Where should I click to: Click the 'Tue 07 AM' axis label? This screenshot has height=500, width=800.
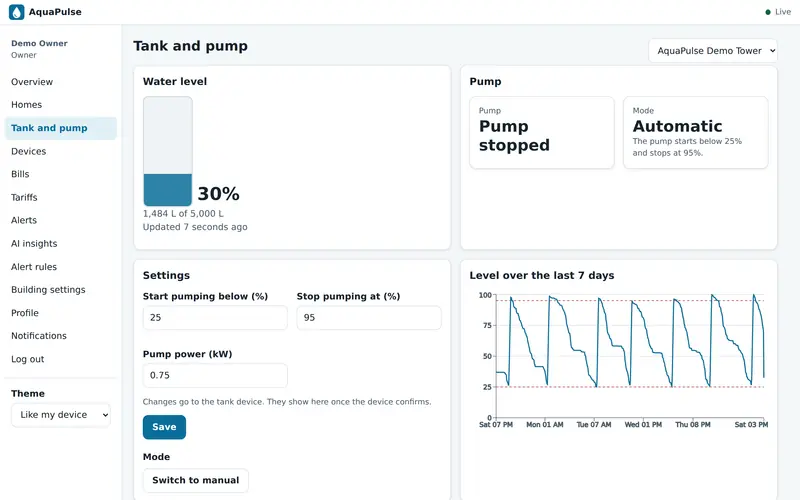[594, 424]
